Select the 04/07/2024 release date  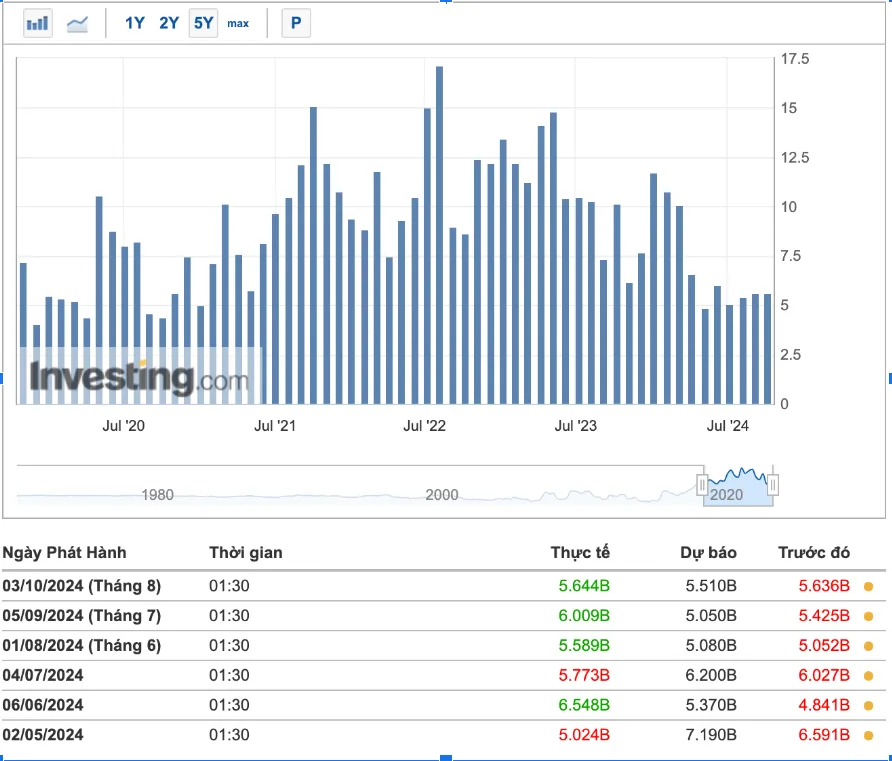(x=43, y=675)
